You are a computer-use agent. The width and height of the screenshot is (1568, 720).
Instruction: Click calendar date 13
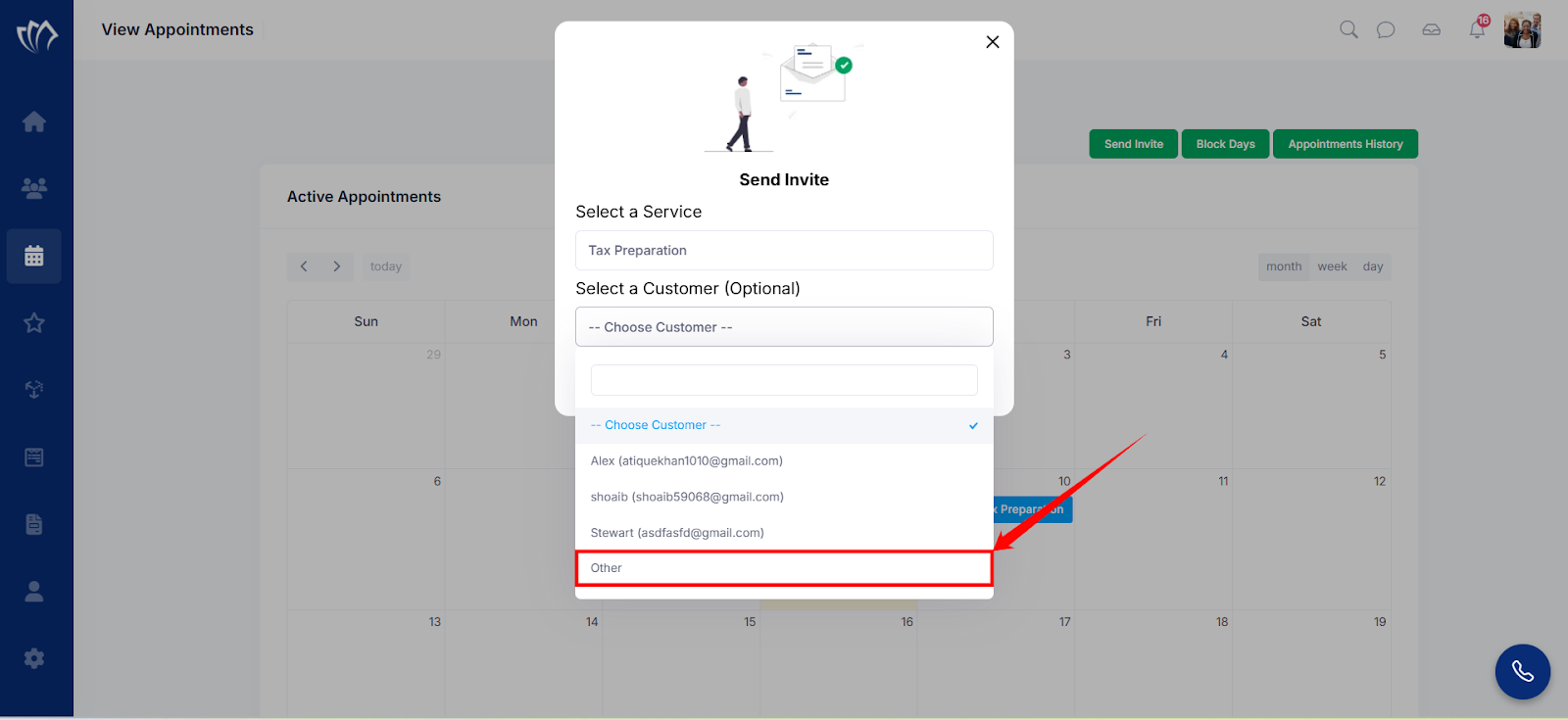coord(435,622)
